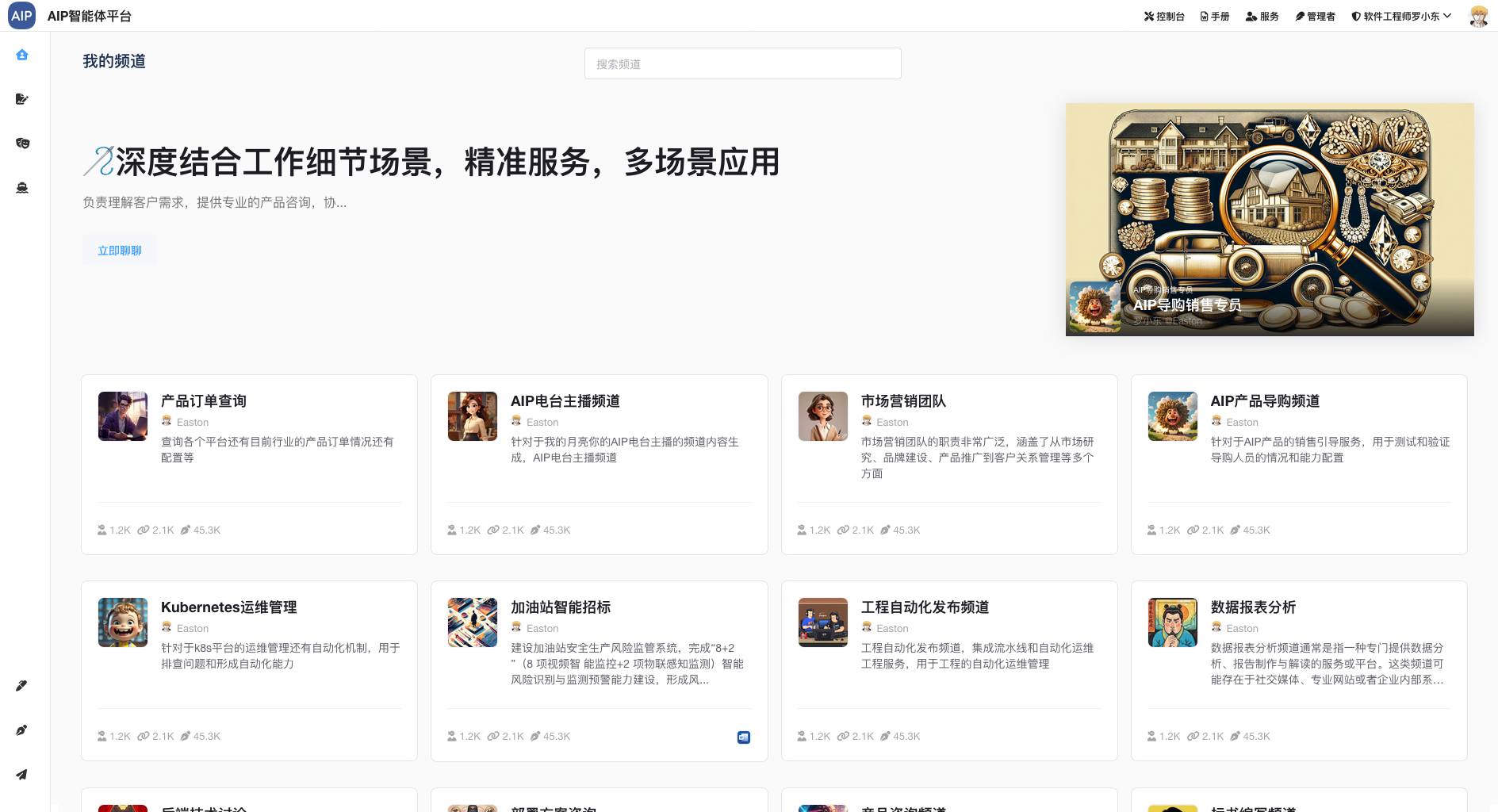Open the 加油站智能招标 channel title
Image resolution: width=1498 pixels, height=812 pixels.
coord(561,607)
